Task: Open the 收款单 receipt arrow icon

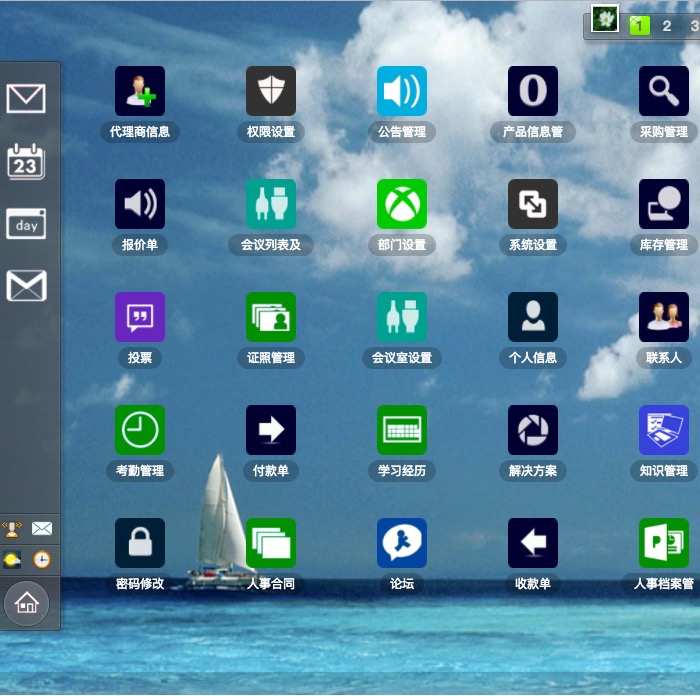Action: click(x=533, y=543)
